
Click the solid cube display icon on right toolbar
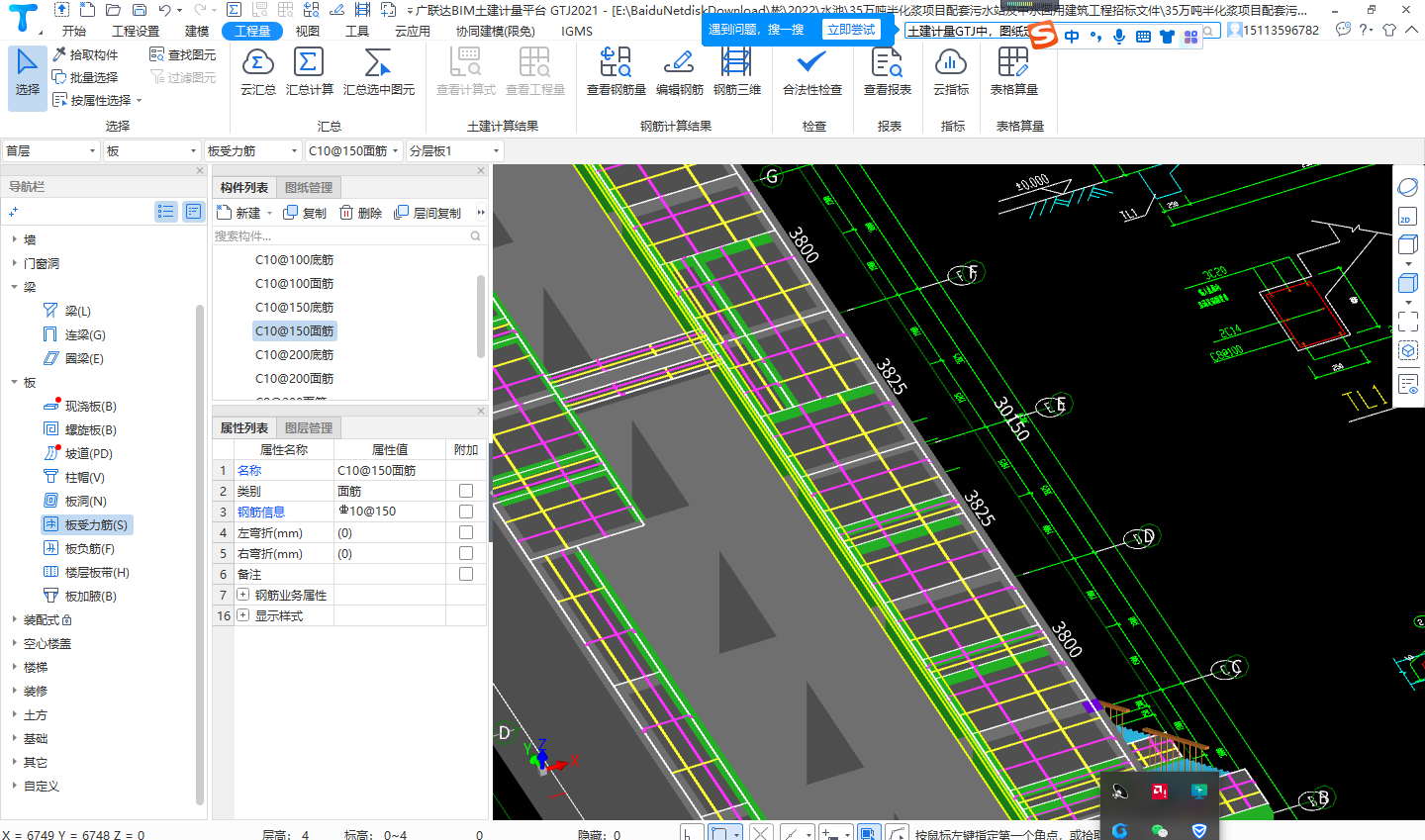[1407, 283]
